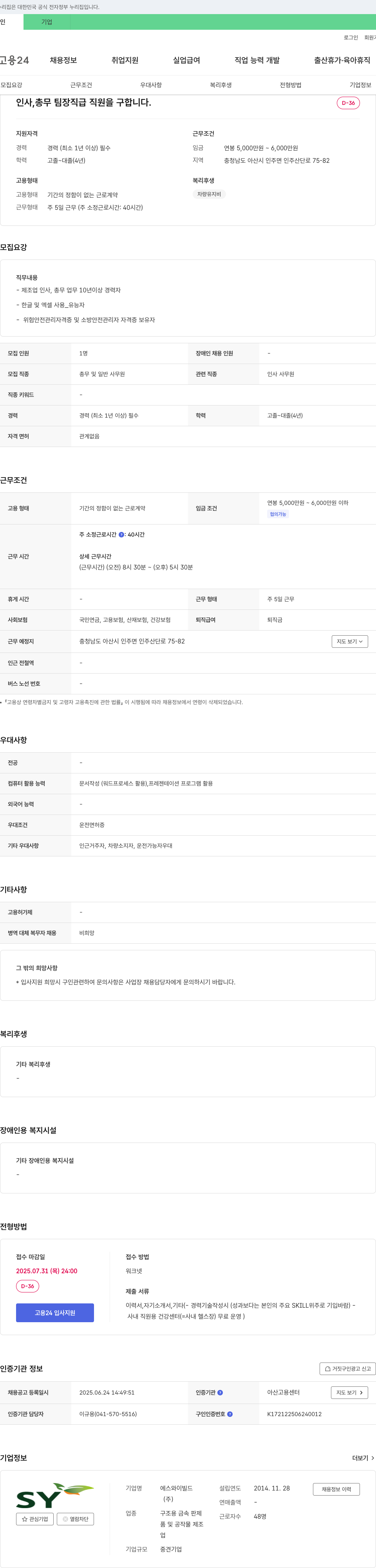Click the help icon next to 구인인증번호

tap(230, 1415)
